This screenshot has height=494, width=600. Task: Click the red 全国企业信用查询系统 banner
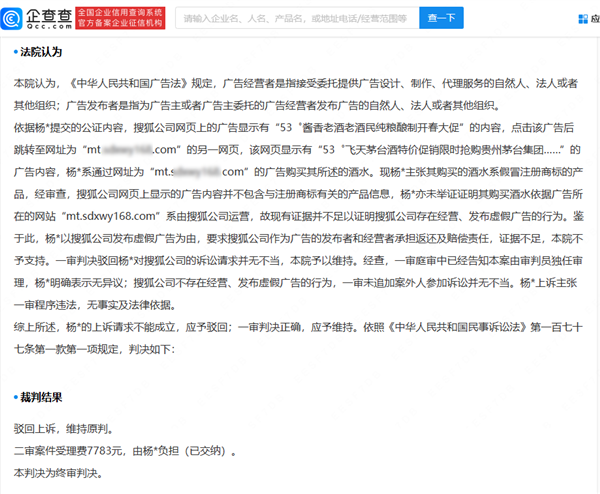[x=120, y=18]
